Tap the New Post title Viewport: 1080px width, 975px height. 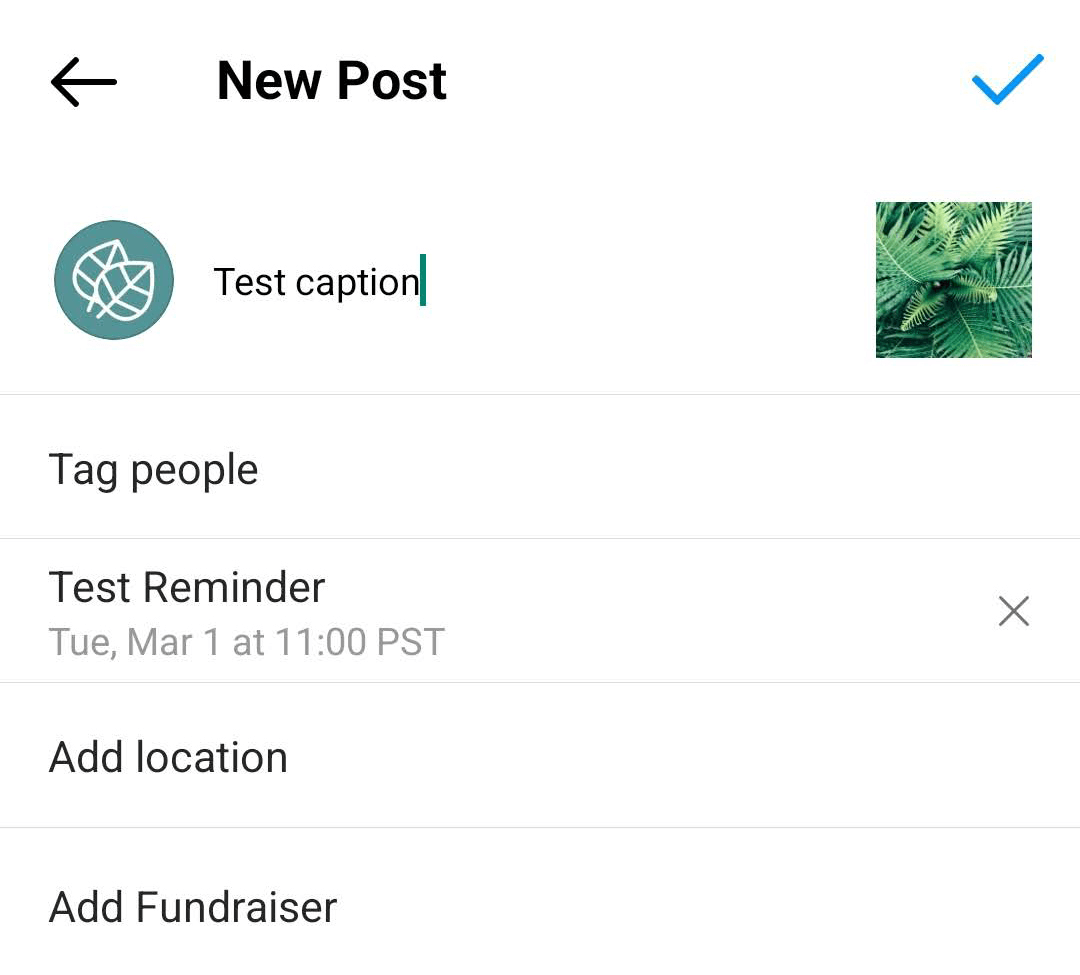pos(332,81)
